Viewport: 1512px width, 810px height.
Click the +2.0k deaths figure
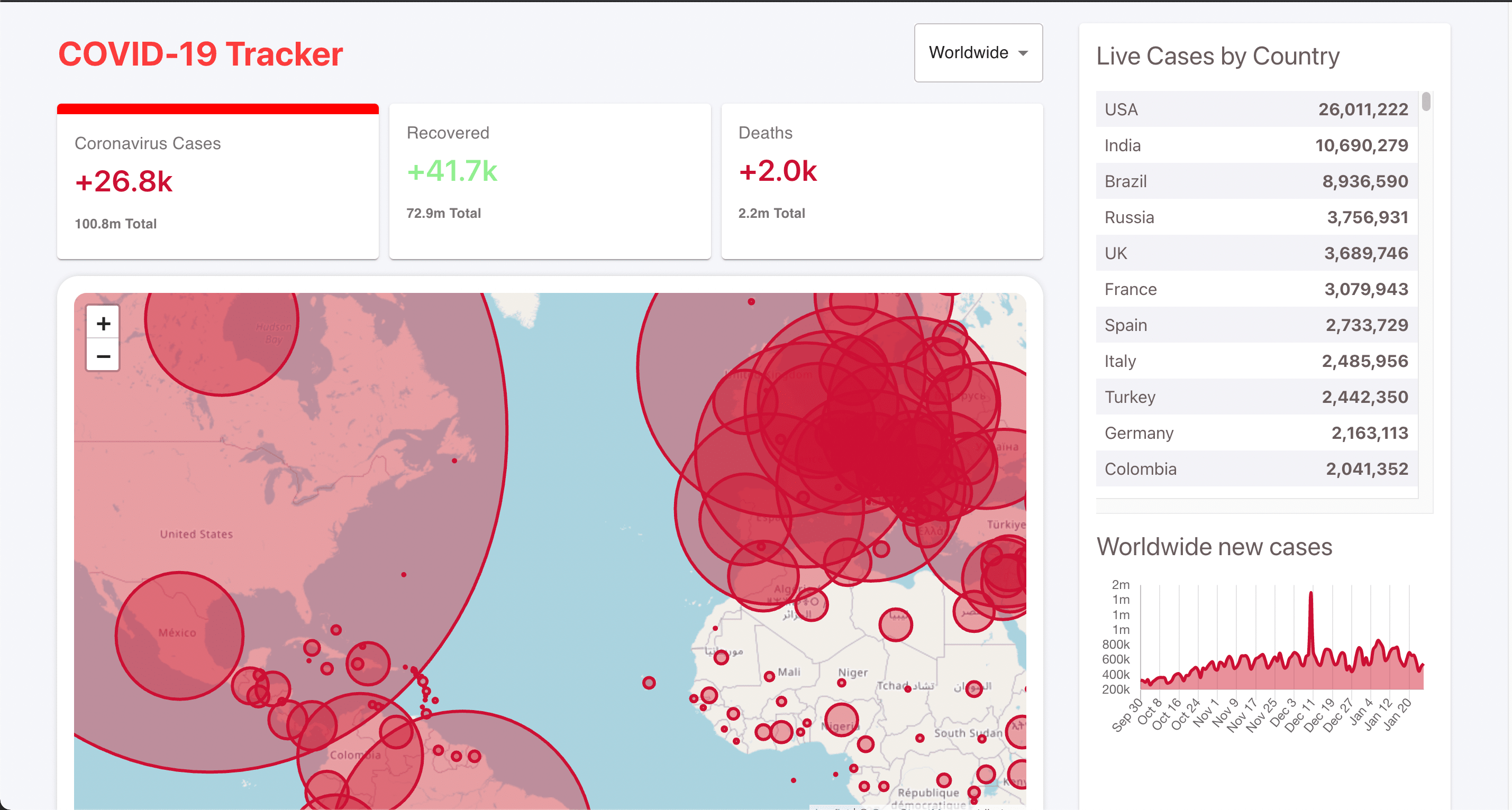point(778,171)
